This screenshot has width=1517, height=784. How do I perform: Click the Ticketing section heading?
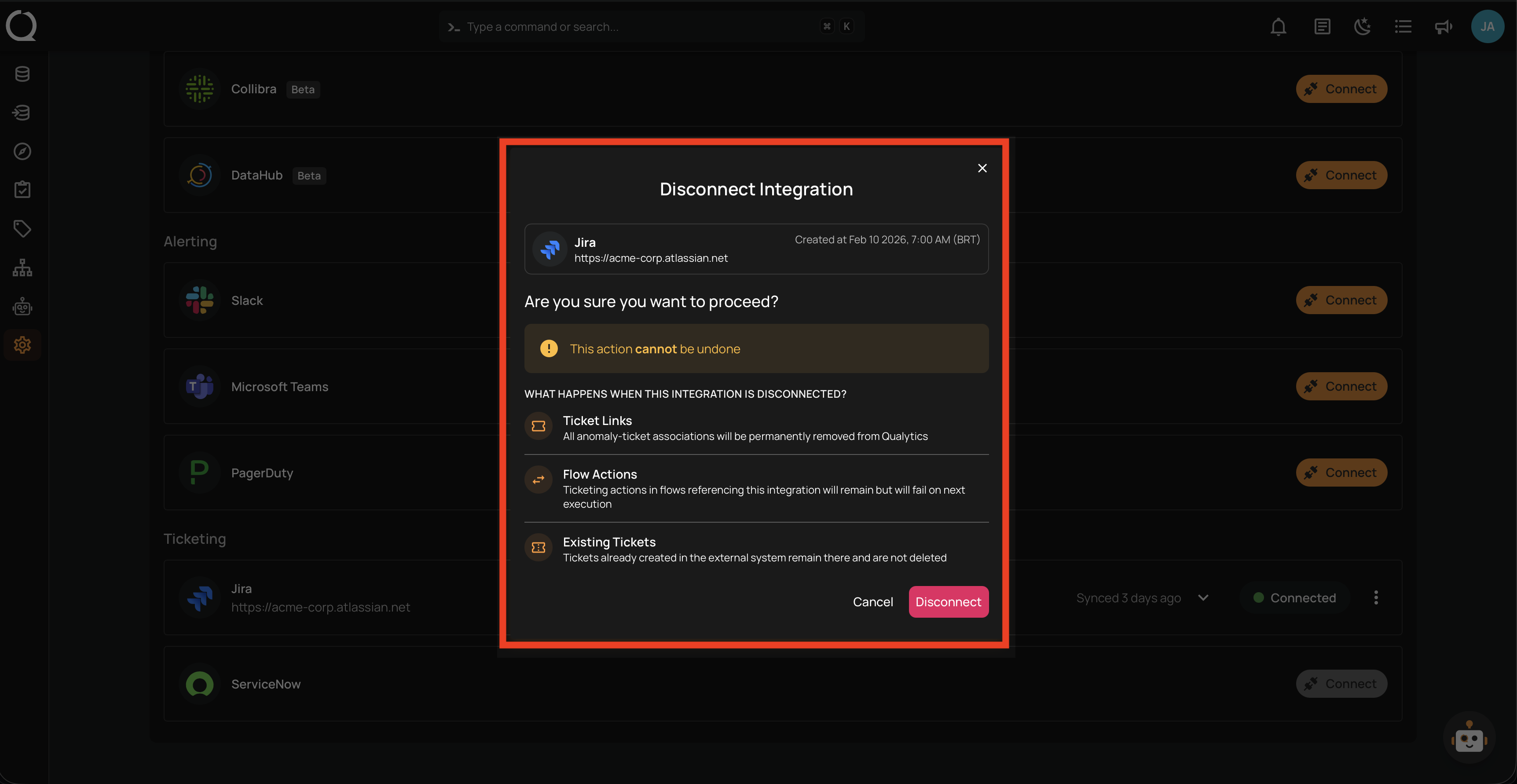194,539
